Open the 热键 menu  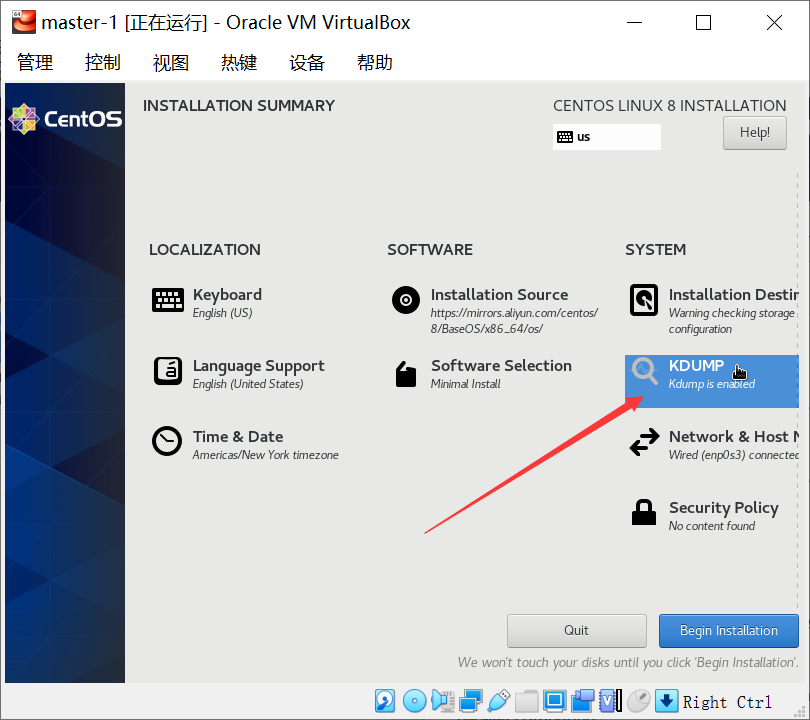[239, 62]
